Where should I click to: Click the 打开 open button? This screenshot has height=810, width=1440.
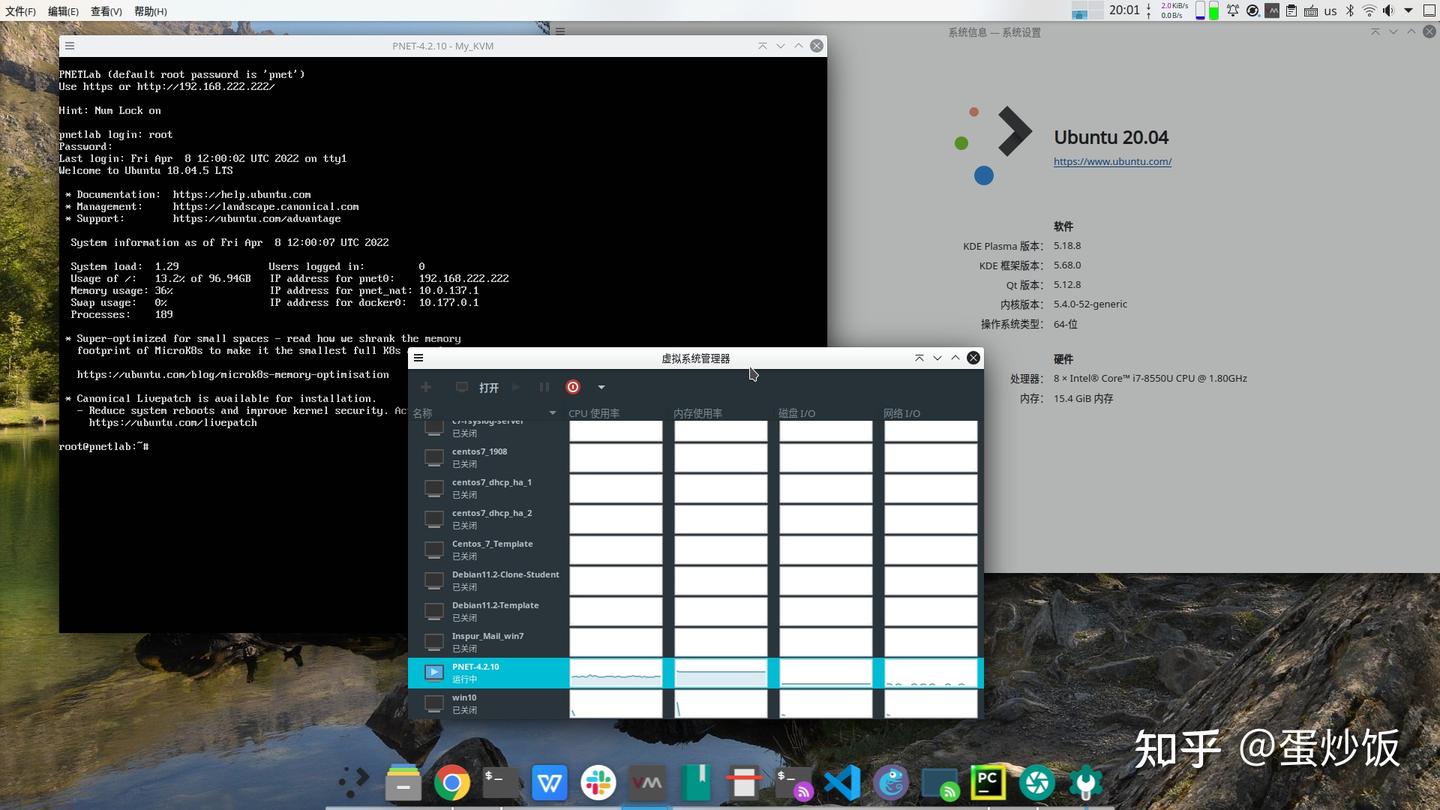click(x=489, y=387)
